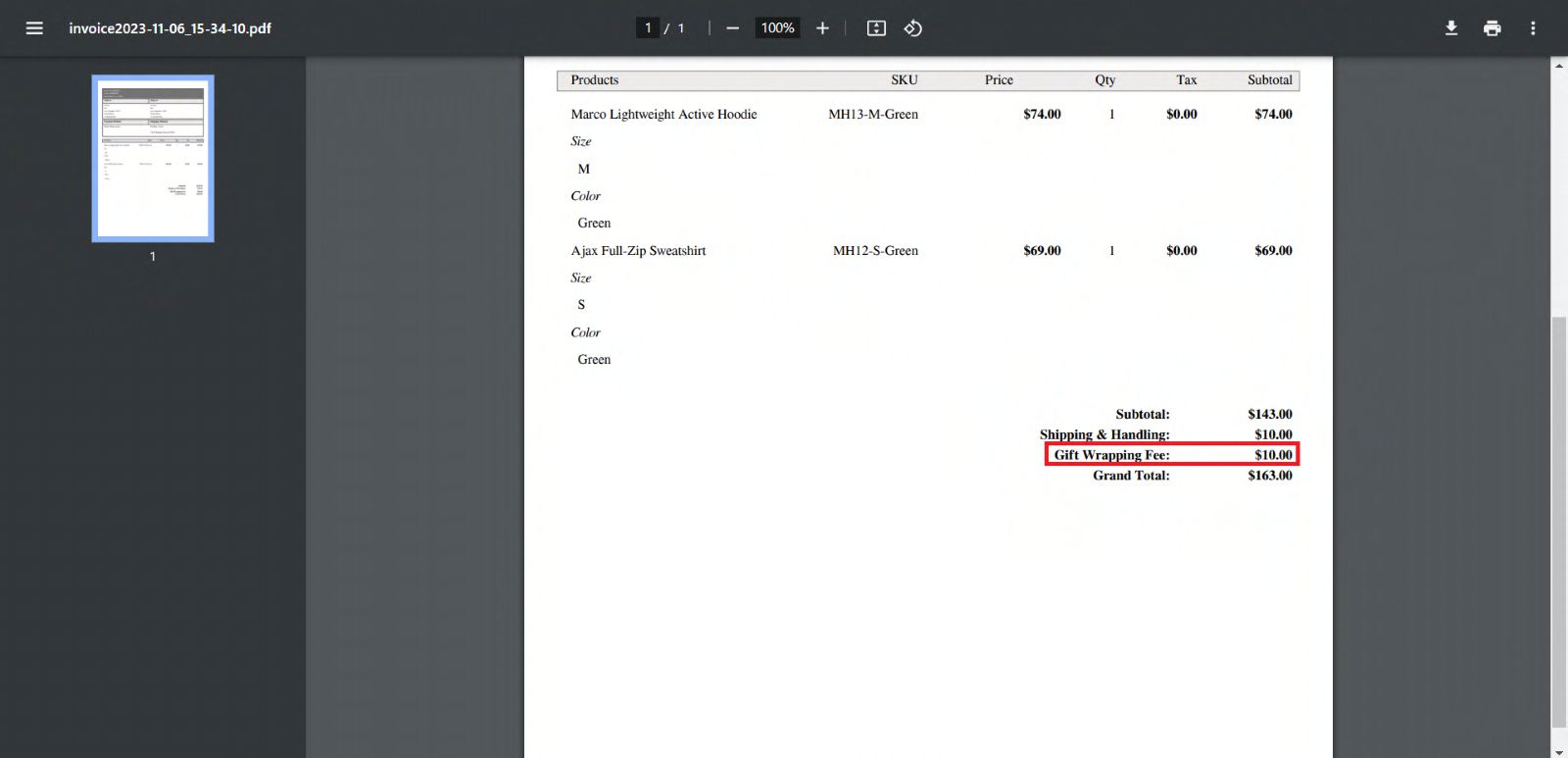The height and width of the screenshot is (758, 1568).
Task: Click the scroll down arrow on scrollbar
Action: click(x=1558, y=750)
